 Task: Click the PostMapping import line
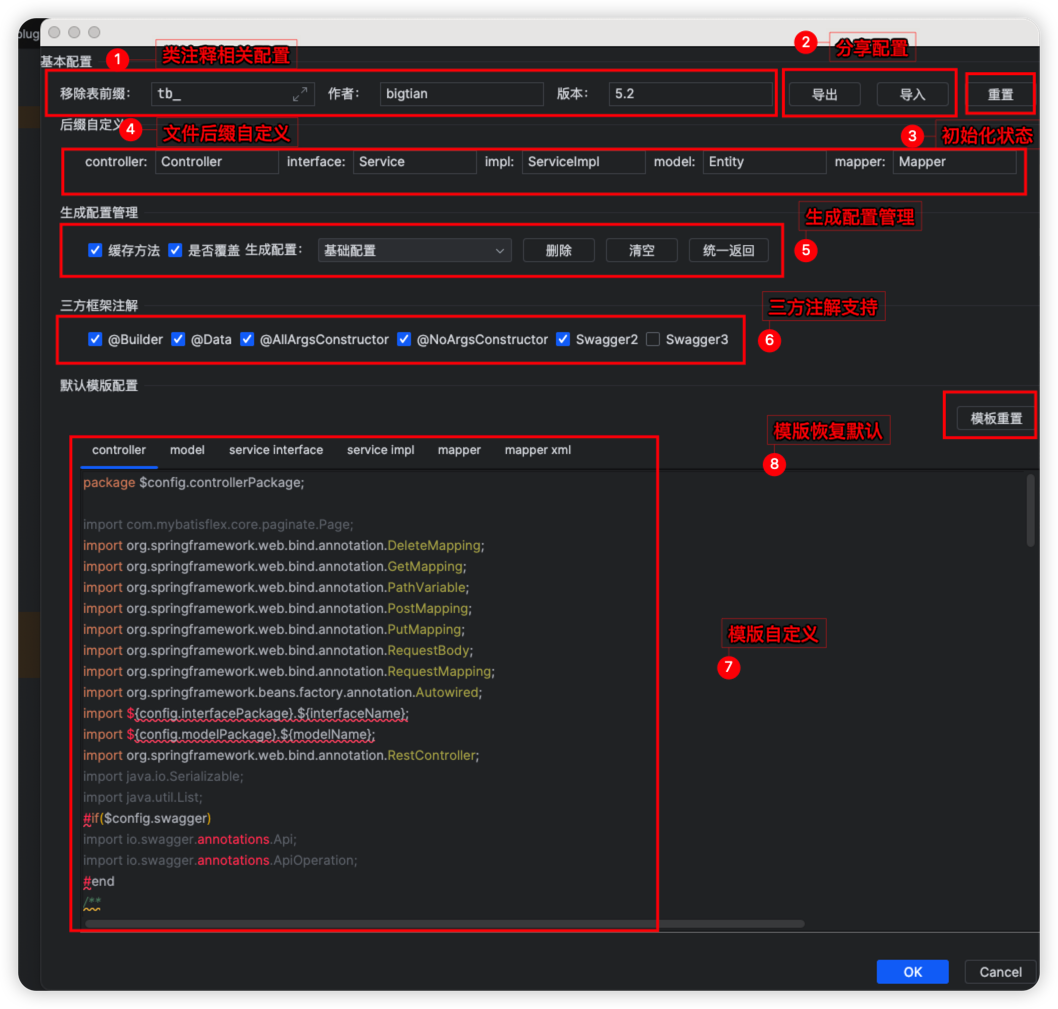pos(277,608)
